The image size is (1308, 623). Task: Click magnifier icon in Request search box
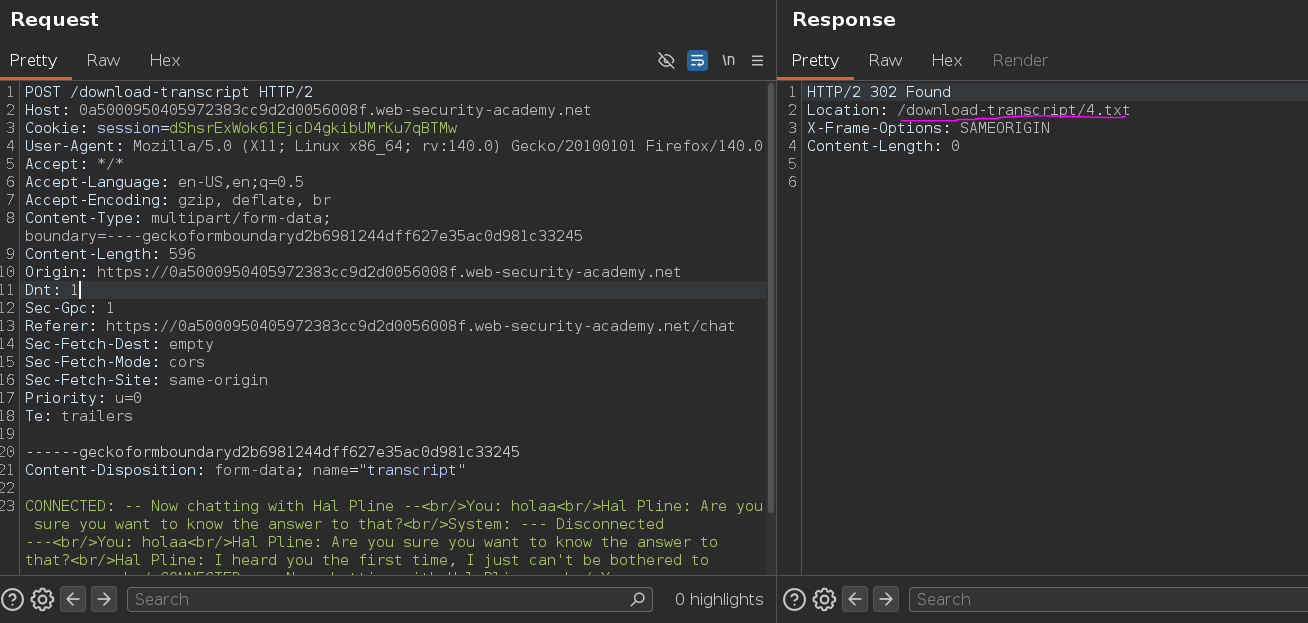click(x=638, y=599)
